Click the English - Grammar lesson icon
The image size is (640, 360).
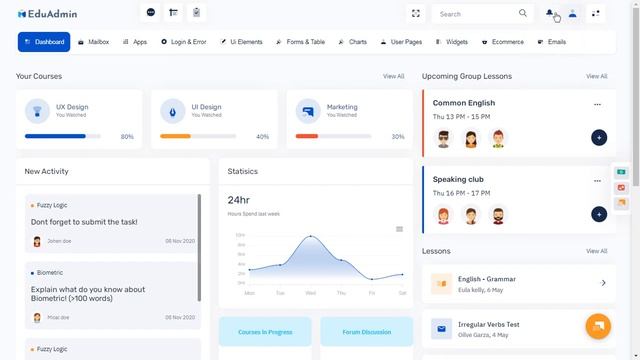[441, 284]
